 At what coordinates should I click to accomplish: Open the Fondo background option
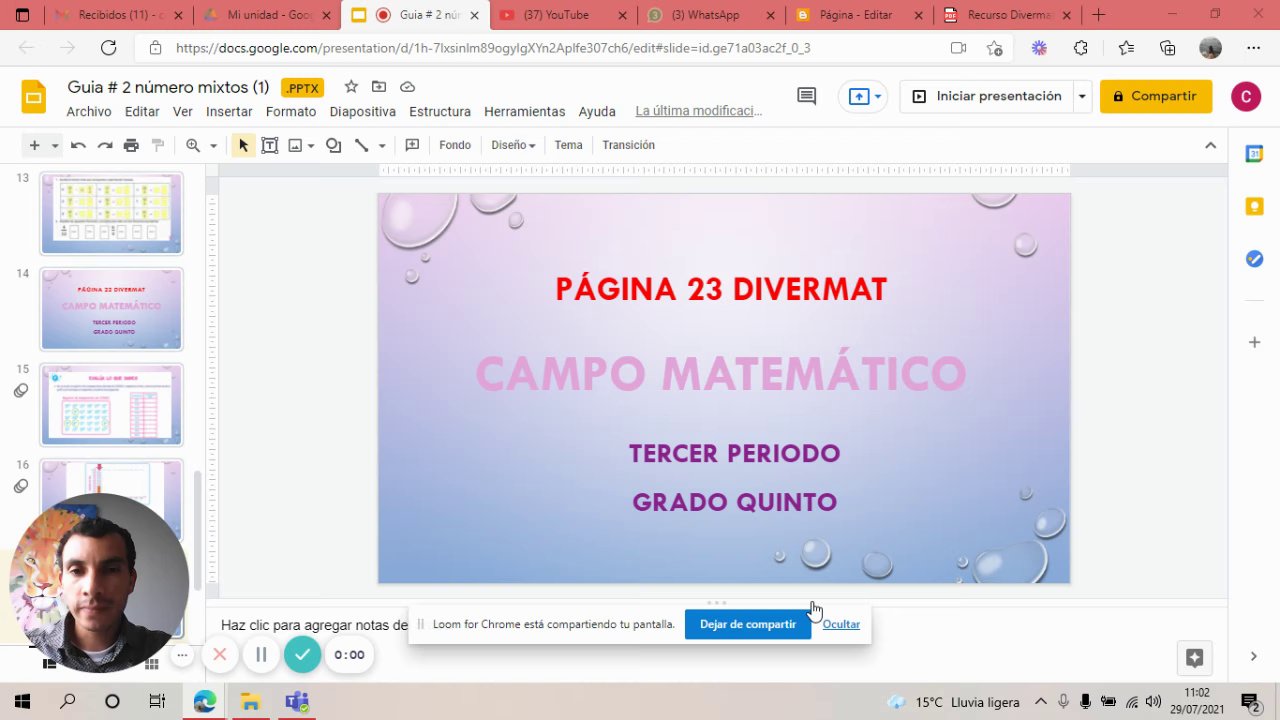[455, 145]
